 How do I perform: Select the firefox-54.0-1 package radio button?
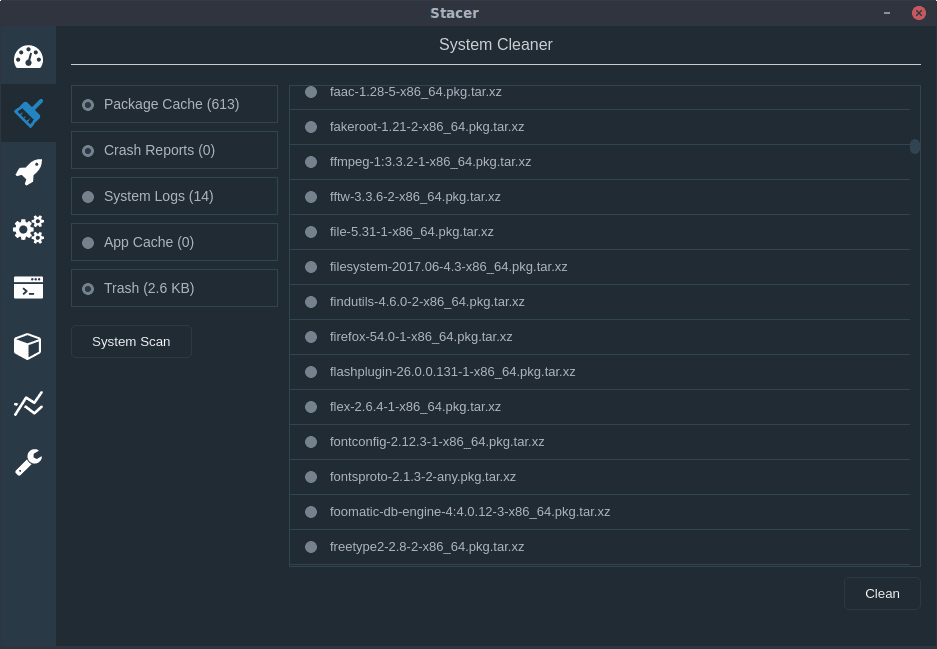(311, 337)
